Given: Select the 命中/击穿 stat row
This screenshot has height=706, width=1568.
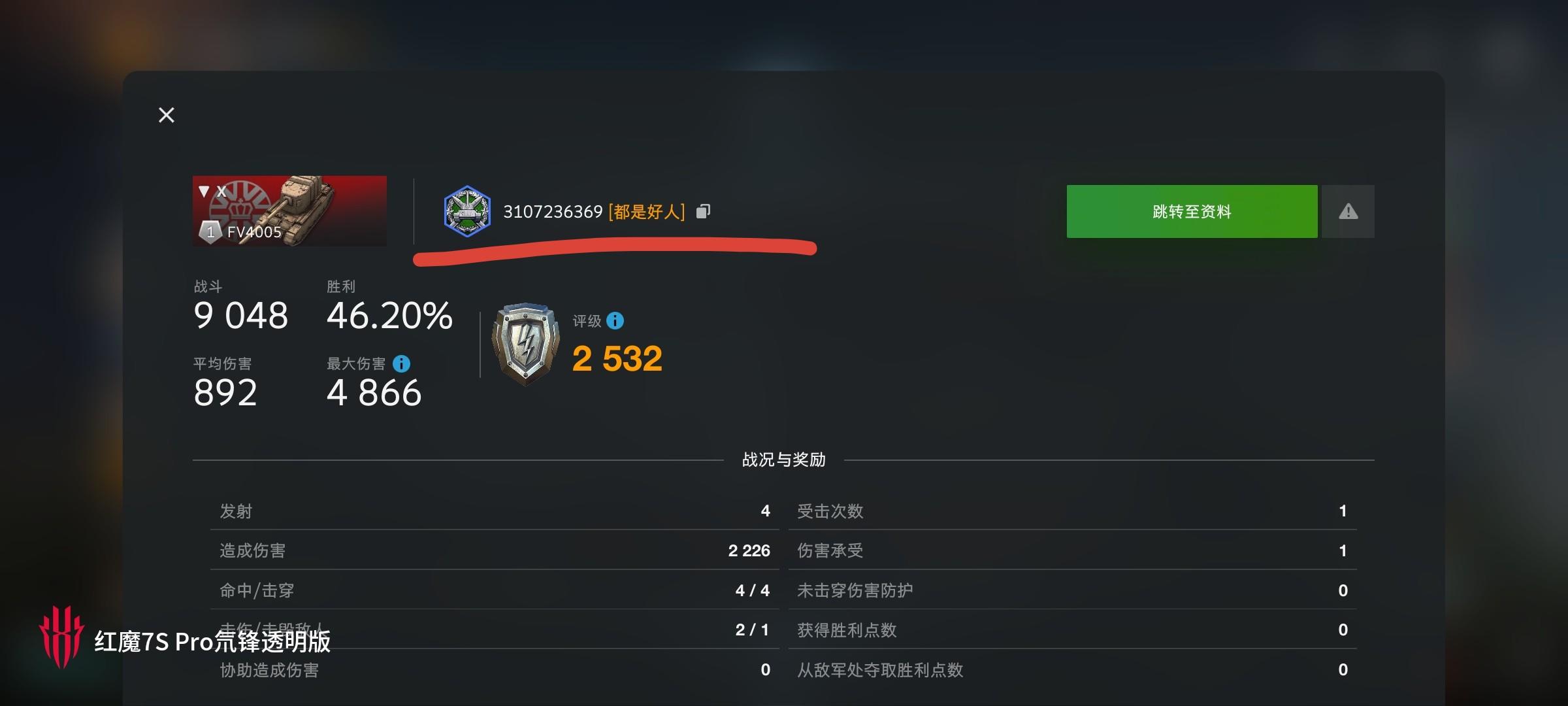Looking at the screenshot, I should click(x=495, y=590).
